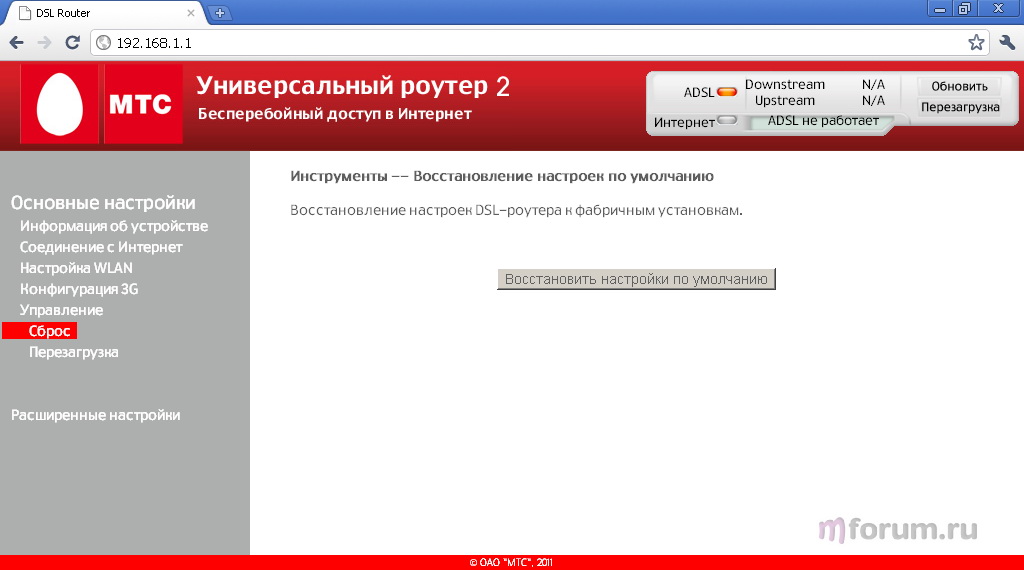
Task: Open Информация об устройстве page
Action: tap(114, 226)
